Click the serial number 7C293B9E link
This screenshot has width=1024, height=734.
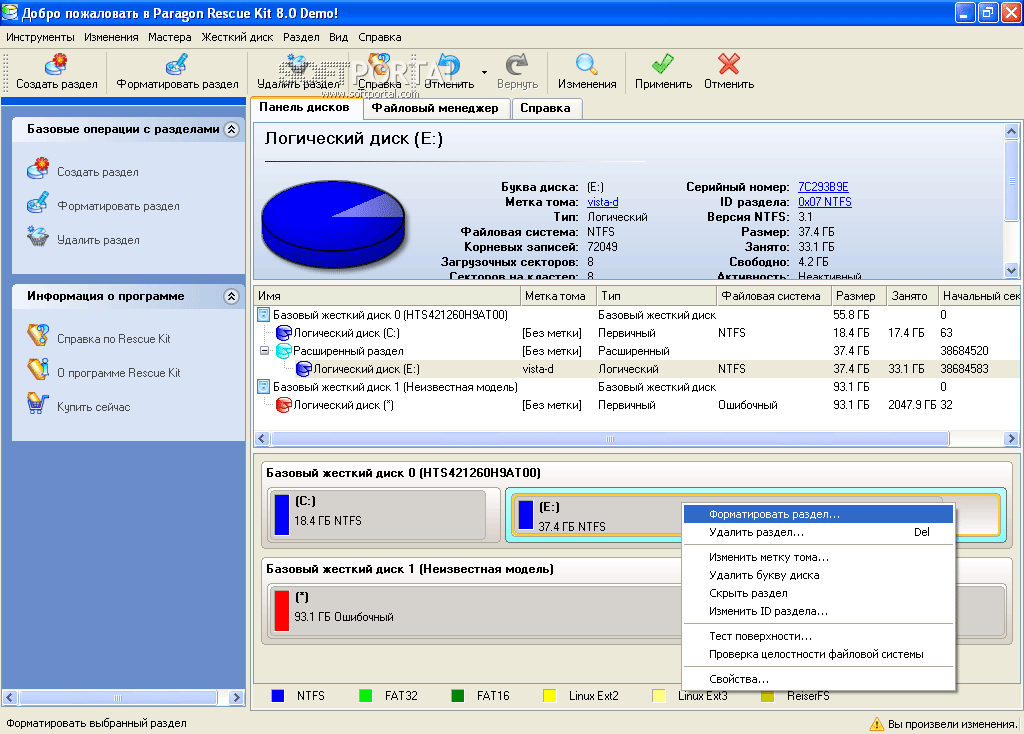coord(823,187)
